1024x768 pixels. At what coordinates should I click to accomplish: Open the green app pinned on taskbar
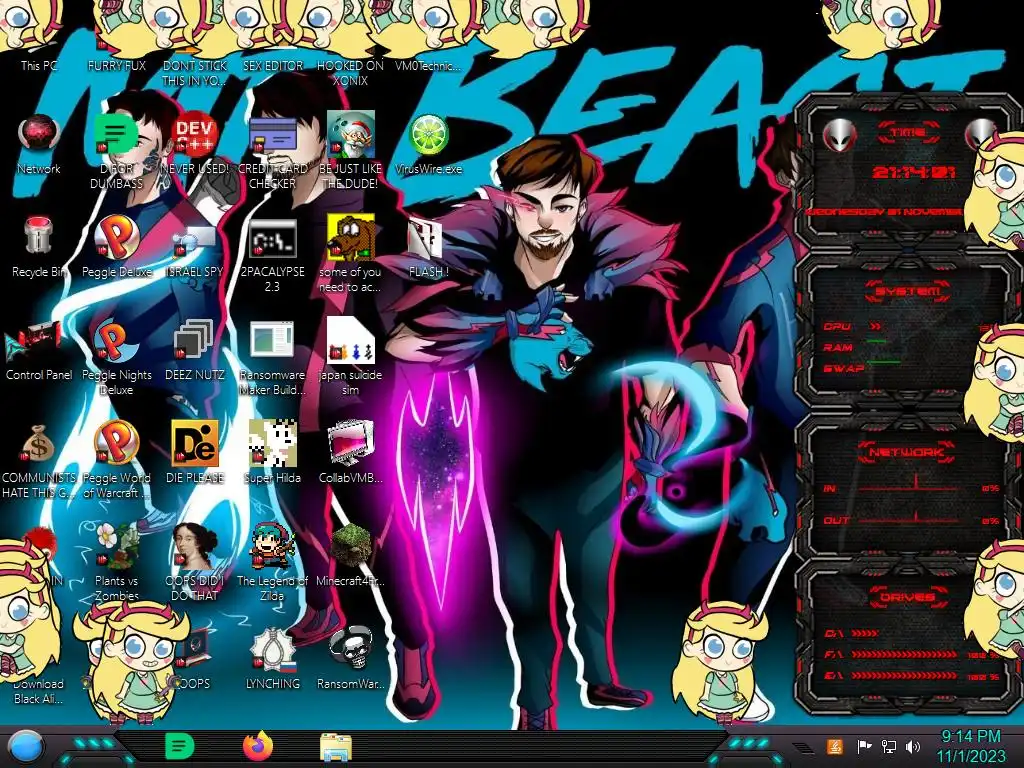coord(179,747)
